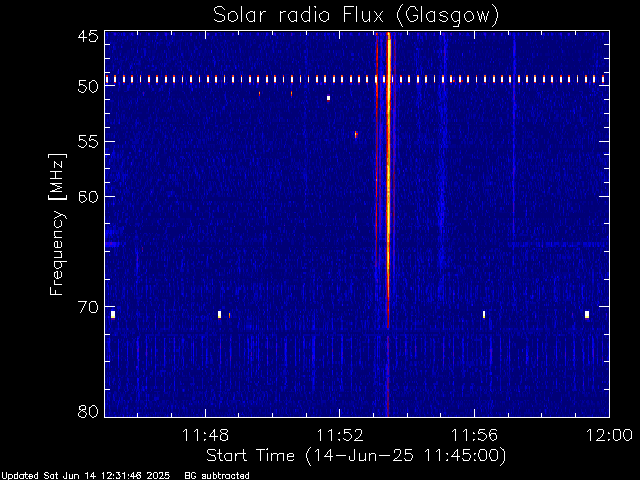The height and width of the screenshot is (480, 640).
Task: Click the 70 MHz white spot just after 11:56
Action: [x=484, y=314]
